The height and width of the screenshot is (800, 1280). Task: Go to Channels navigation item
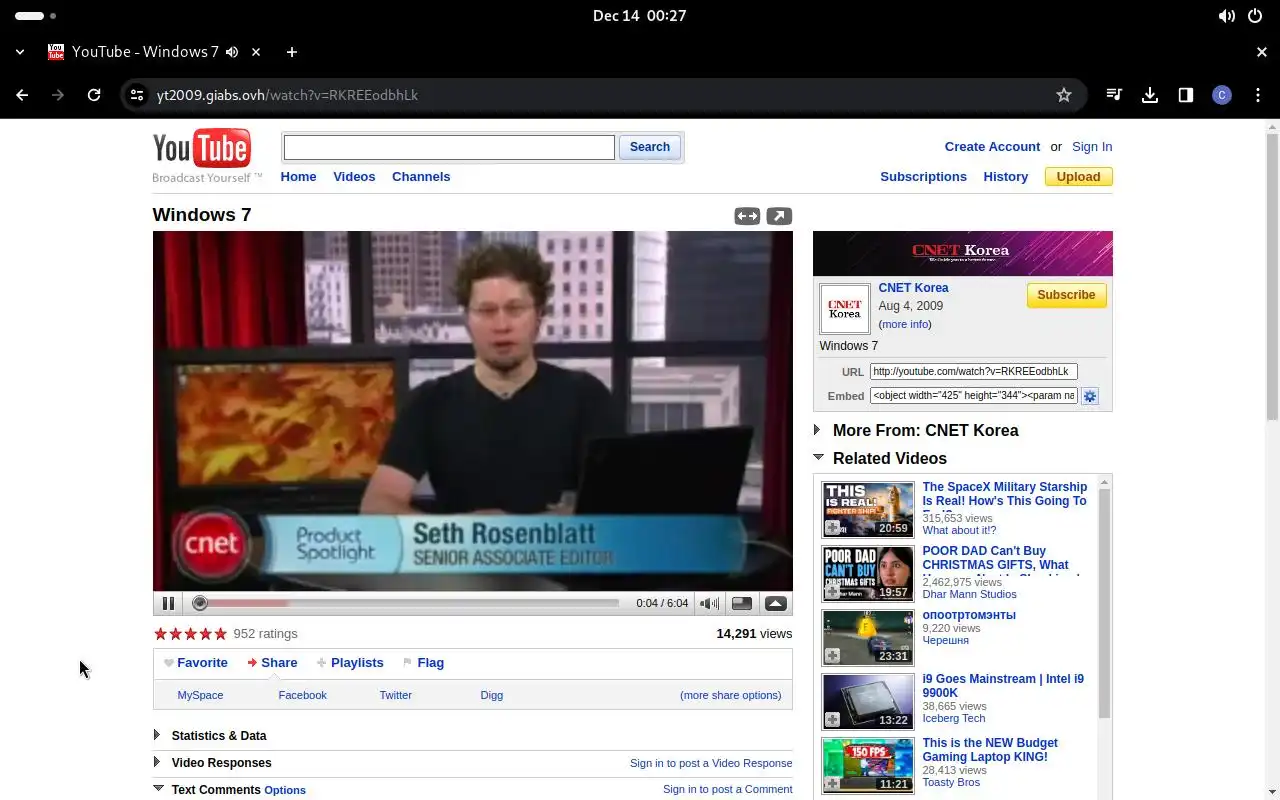click(421, 176)
